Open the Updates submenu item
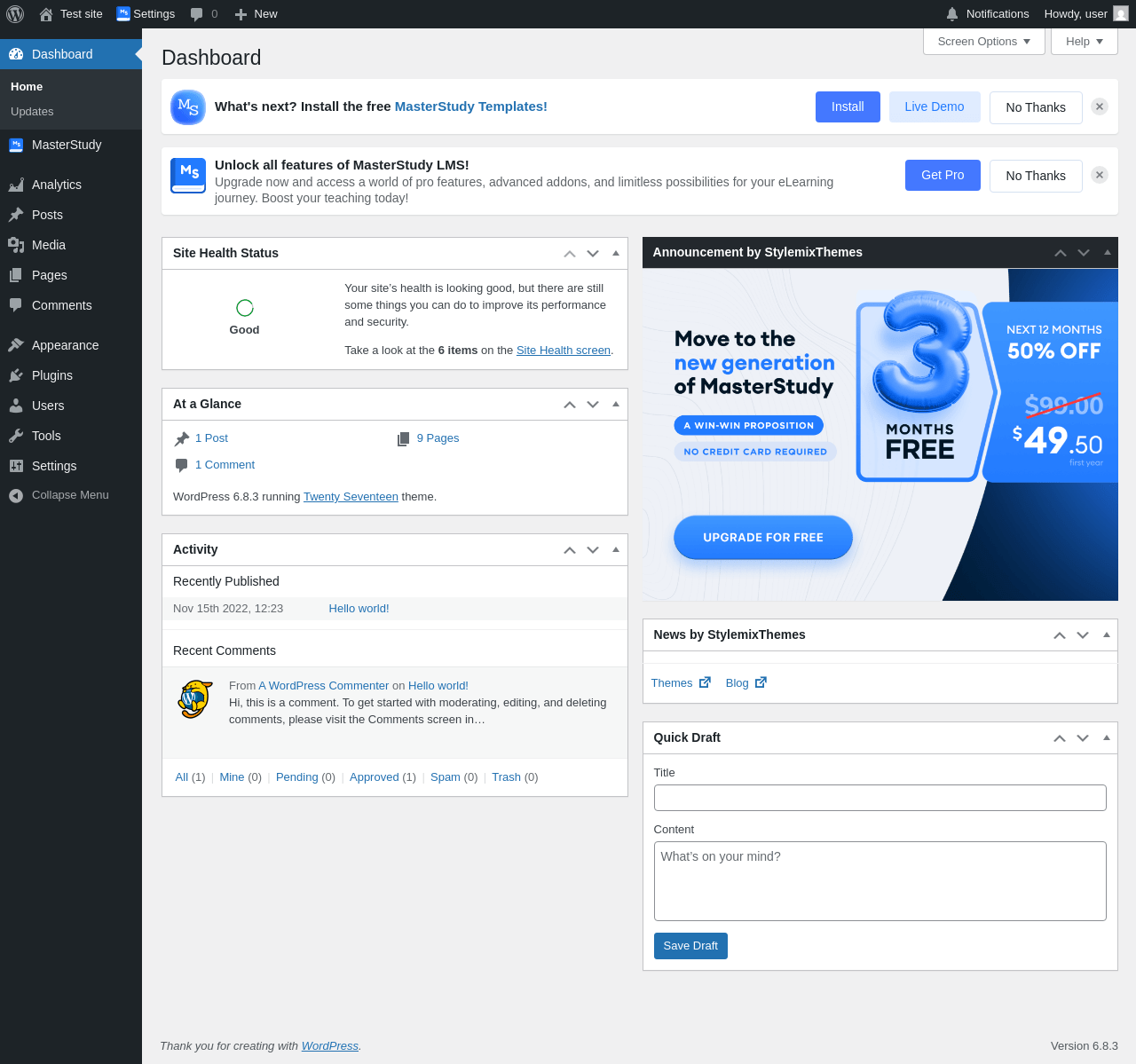Screen dimensions: 1136x1064 (x=32, y=112)
